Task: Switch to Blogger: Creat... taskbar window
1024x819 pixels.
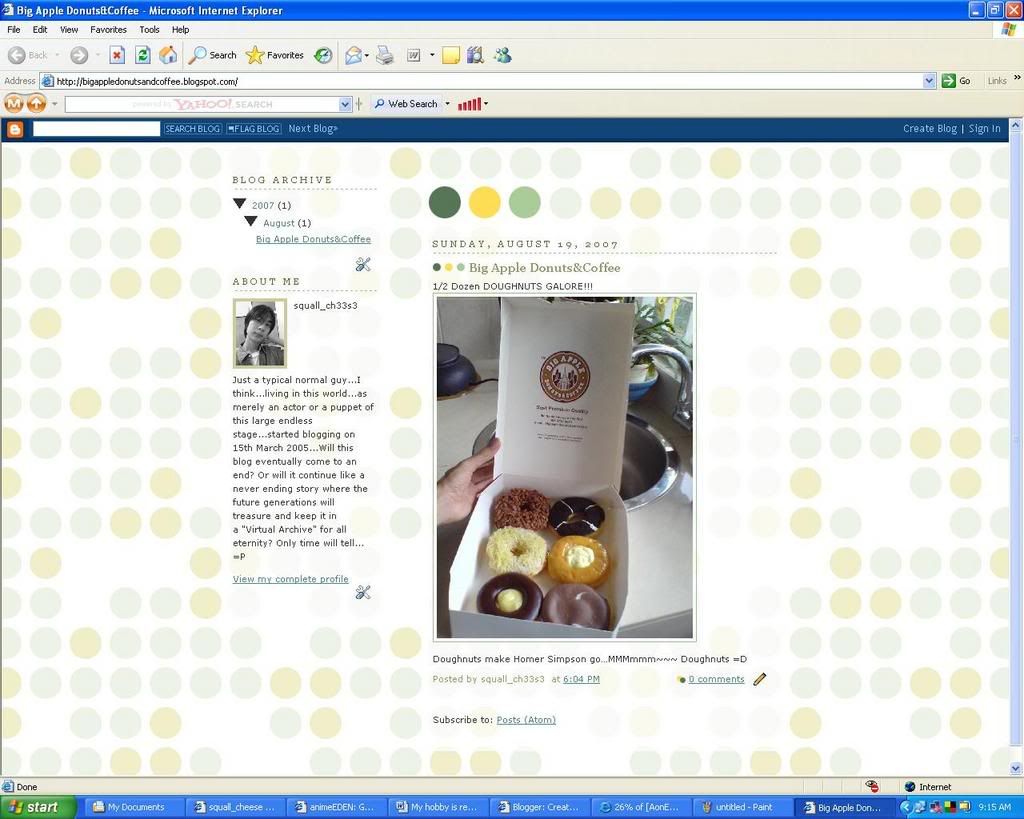Action: [x=539, y=807]
